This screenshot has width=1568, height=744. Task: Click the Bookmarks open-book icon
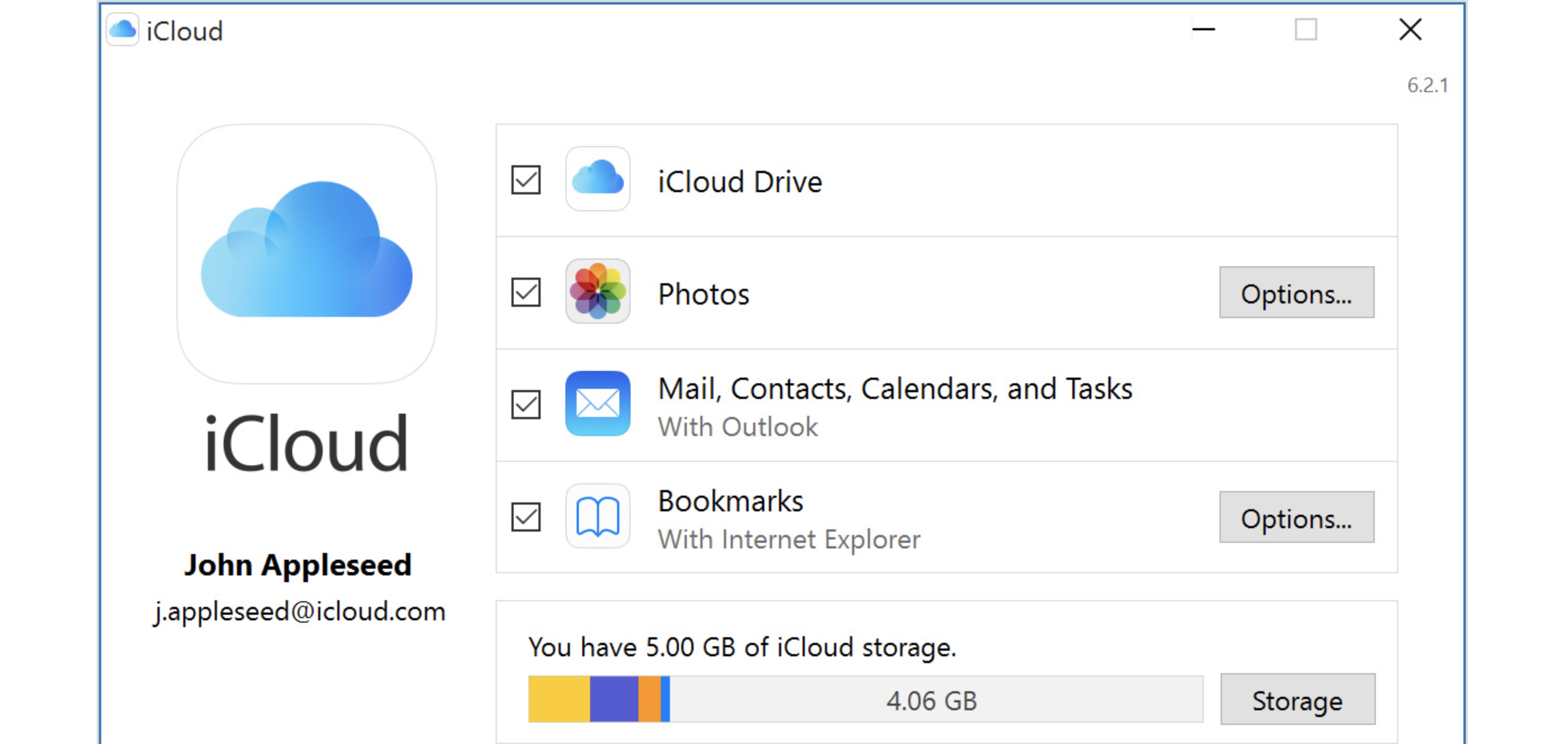click(597, 516)
